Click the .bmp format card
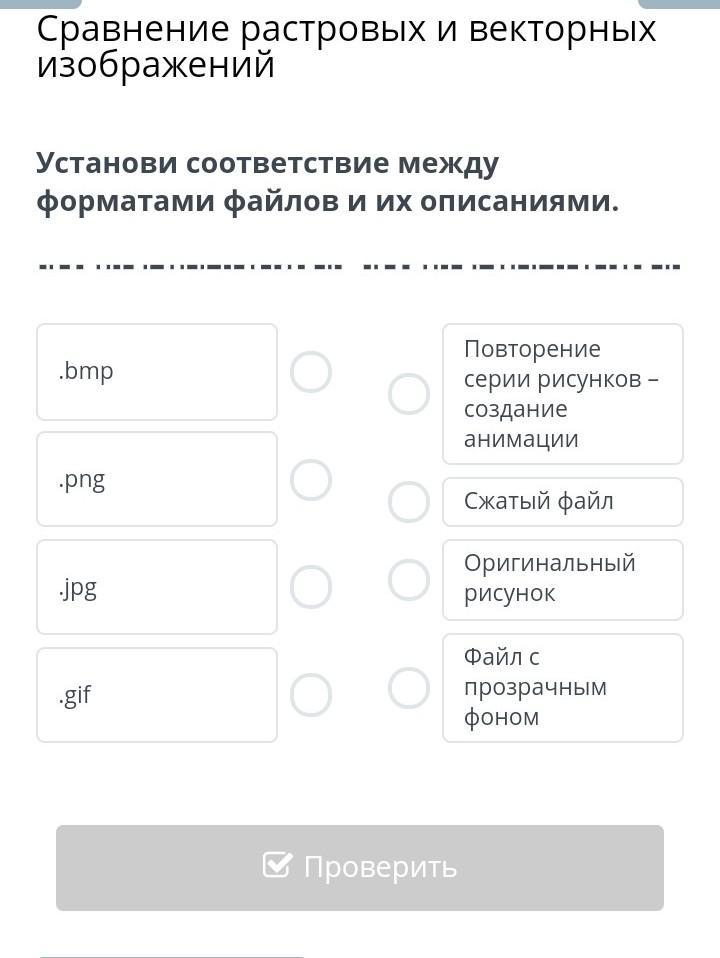 (157, 372)
